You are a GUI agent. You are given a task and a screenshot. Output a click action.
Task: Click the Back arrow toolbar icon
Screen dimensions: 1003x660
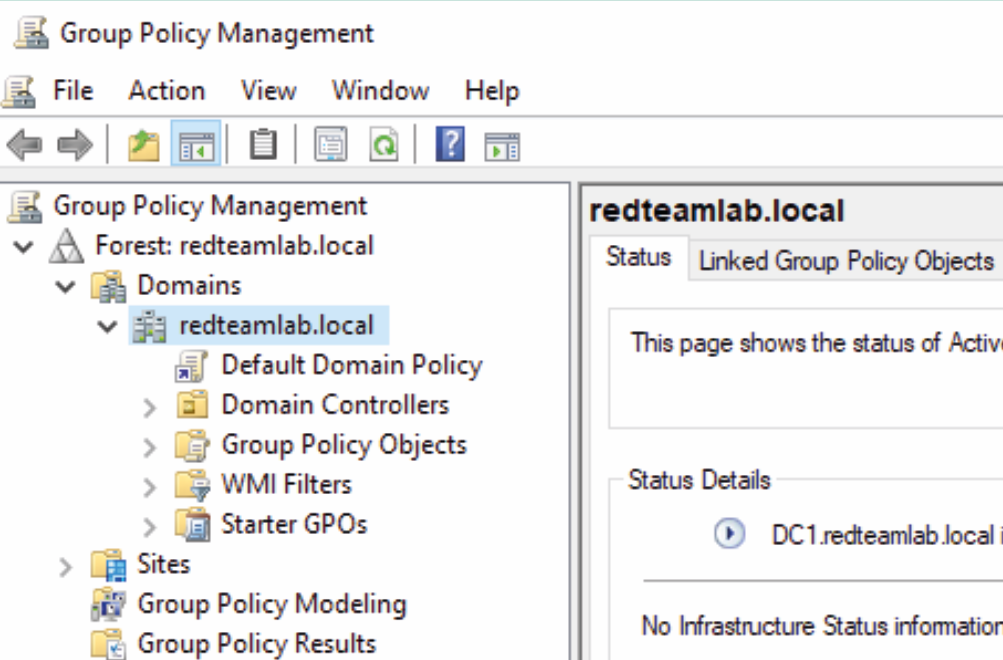[x=24, y=145]
